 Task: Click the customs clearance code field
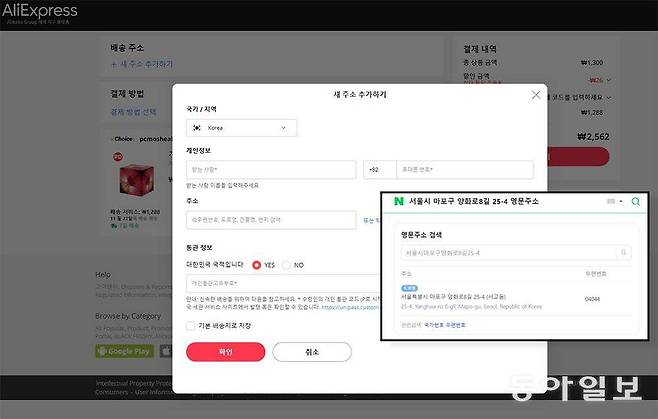[x=283, y=283]
